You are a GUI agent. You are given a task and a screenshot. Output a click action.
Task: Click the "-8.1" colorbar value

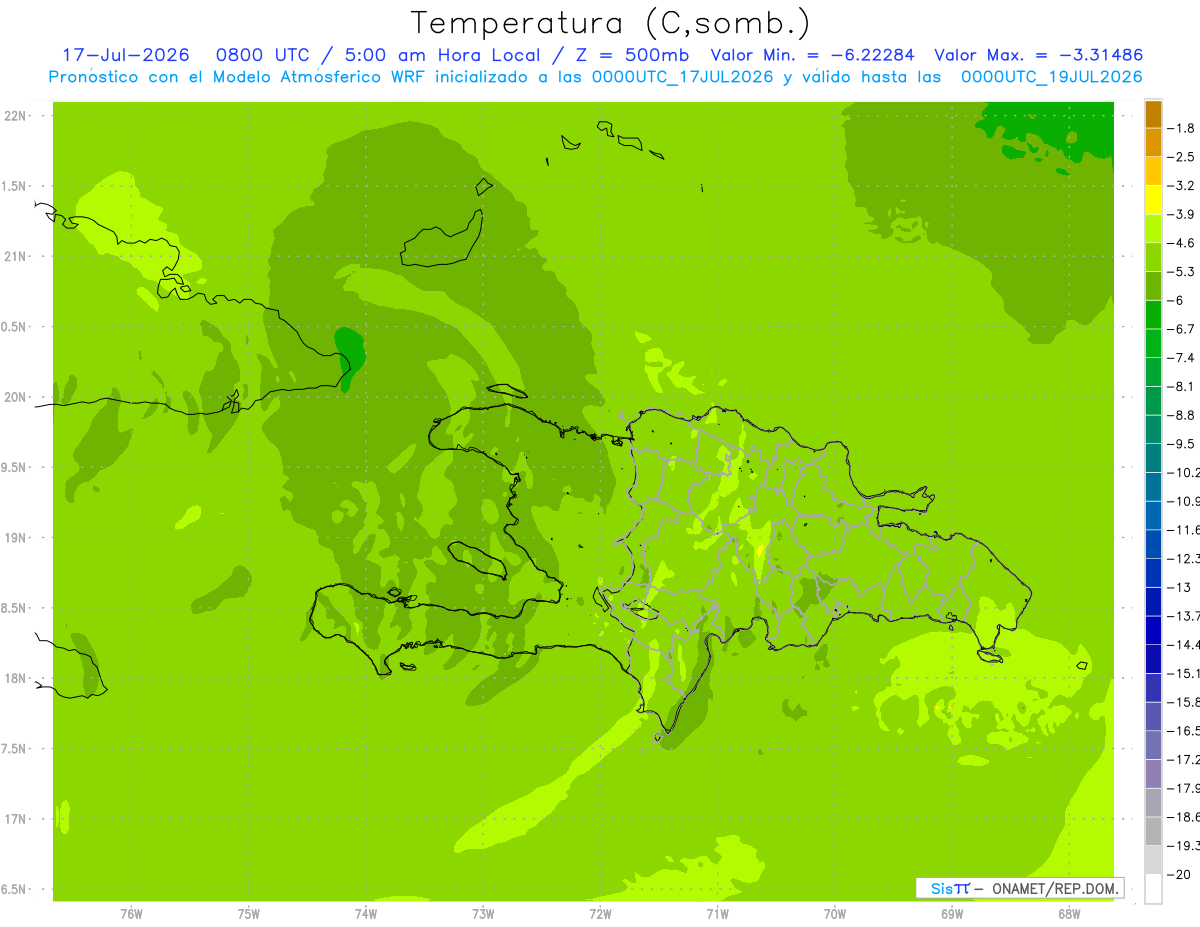coord(1181,386)
